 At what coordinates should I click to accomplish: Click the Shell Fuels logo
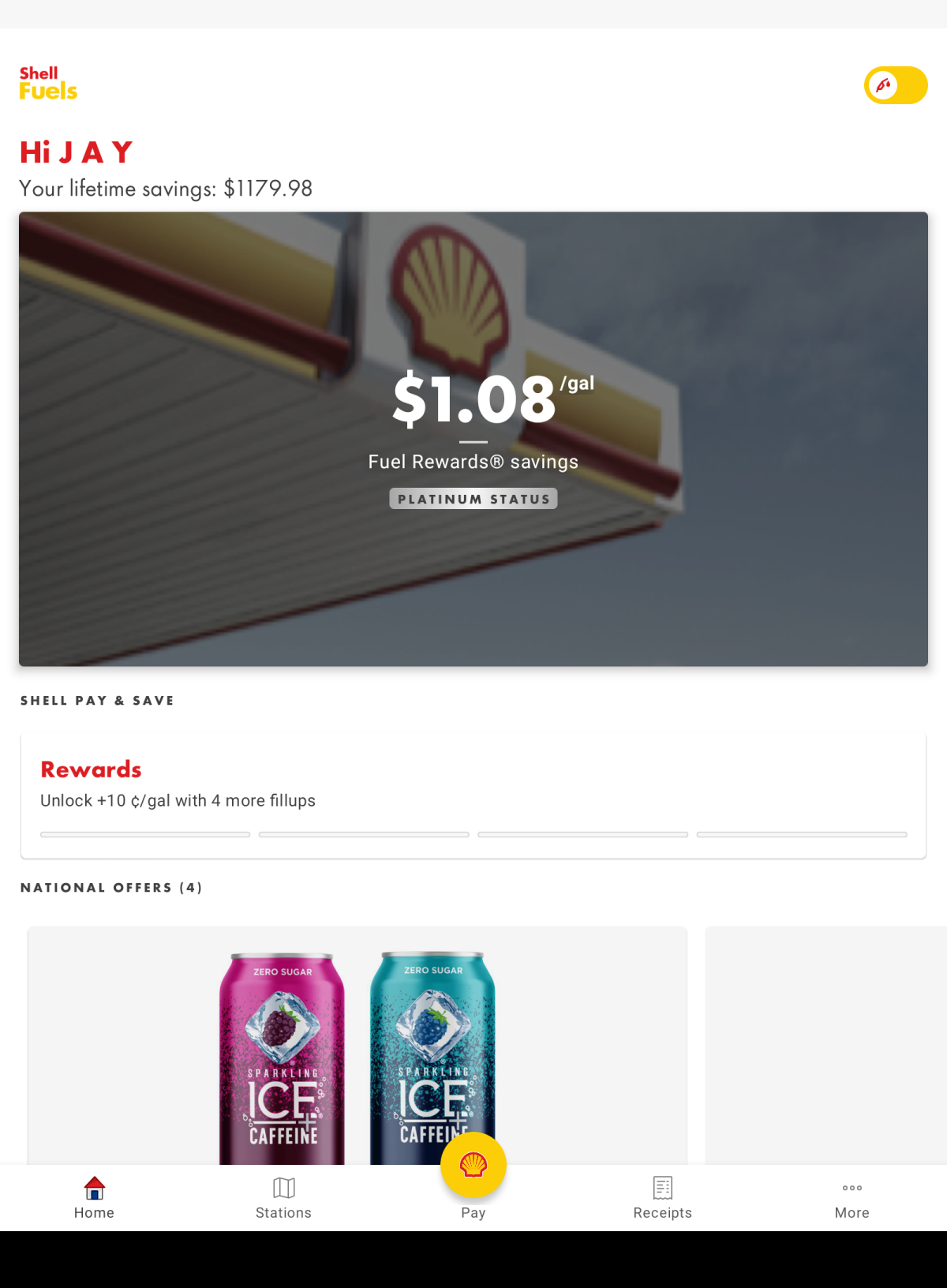[48, 83]
